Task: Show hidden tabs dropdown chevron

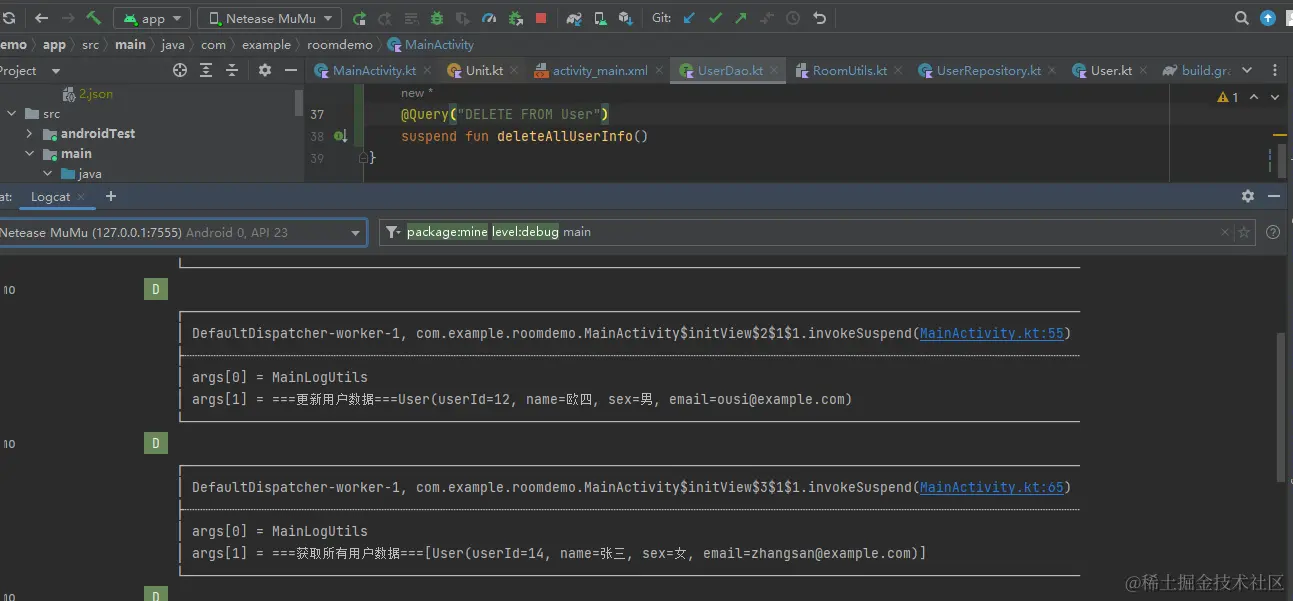Action: click(x=1247, y=70)
